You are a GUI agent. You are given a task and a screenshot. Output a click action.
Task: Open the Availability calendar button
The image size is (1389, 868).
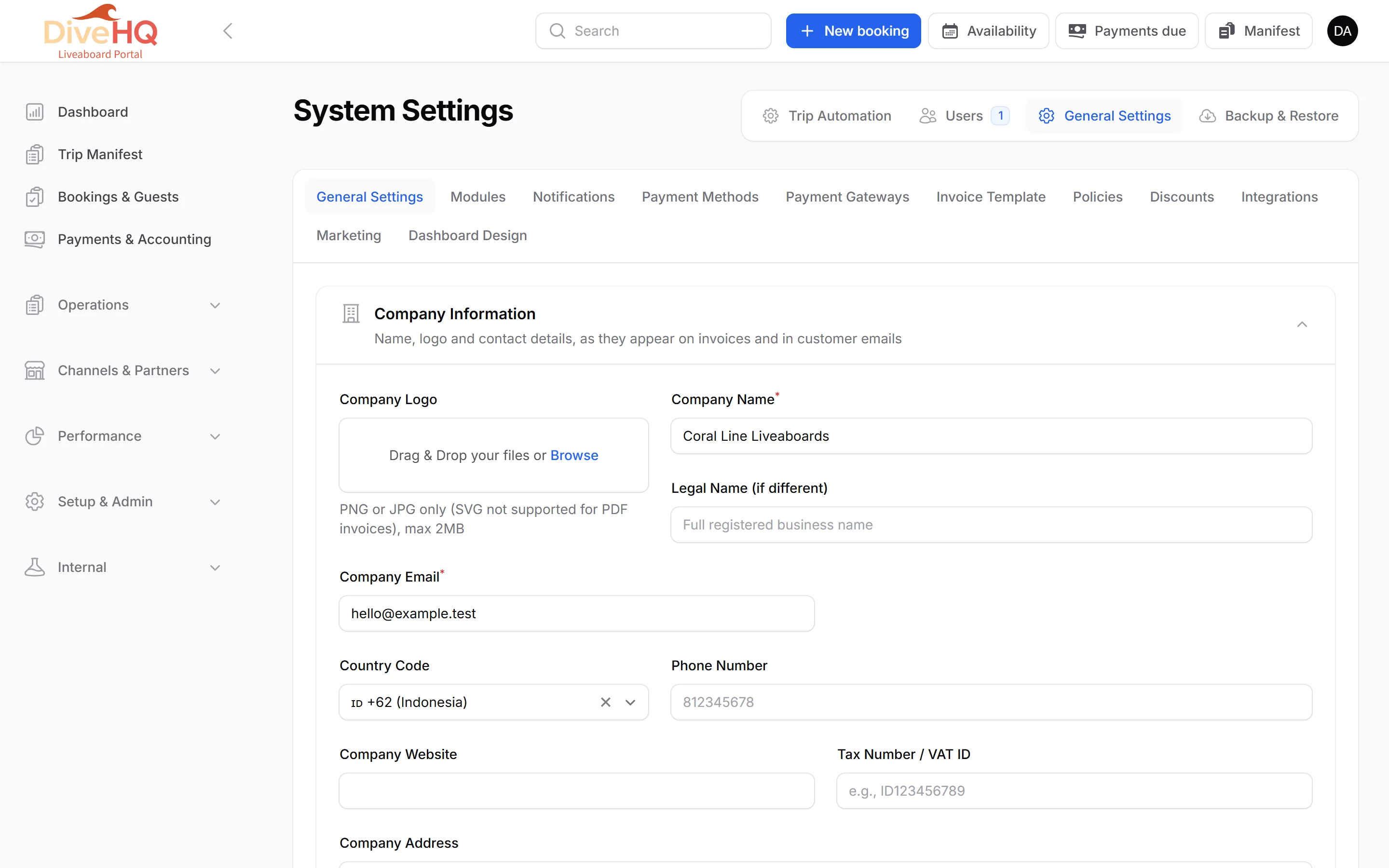click(988, 31)
